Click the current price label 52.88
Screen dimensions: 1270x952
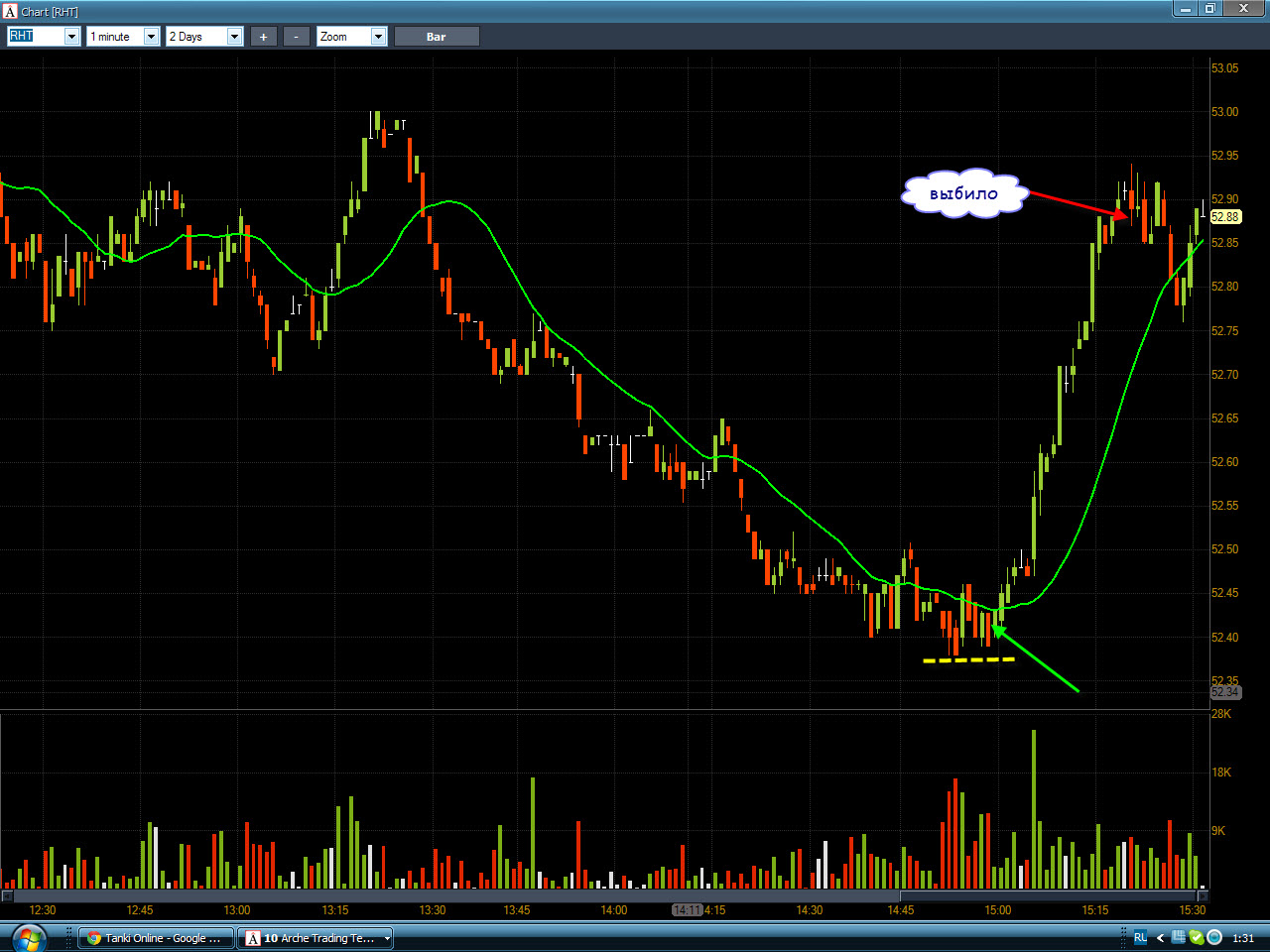[1225, 216]
